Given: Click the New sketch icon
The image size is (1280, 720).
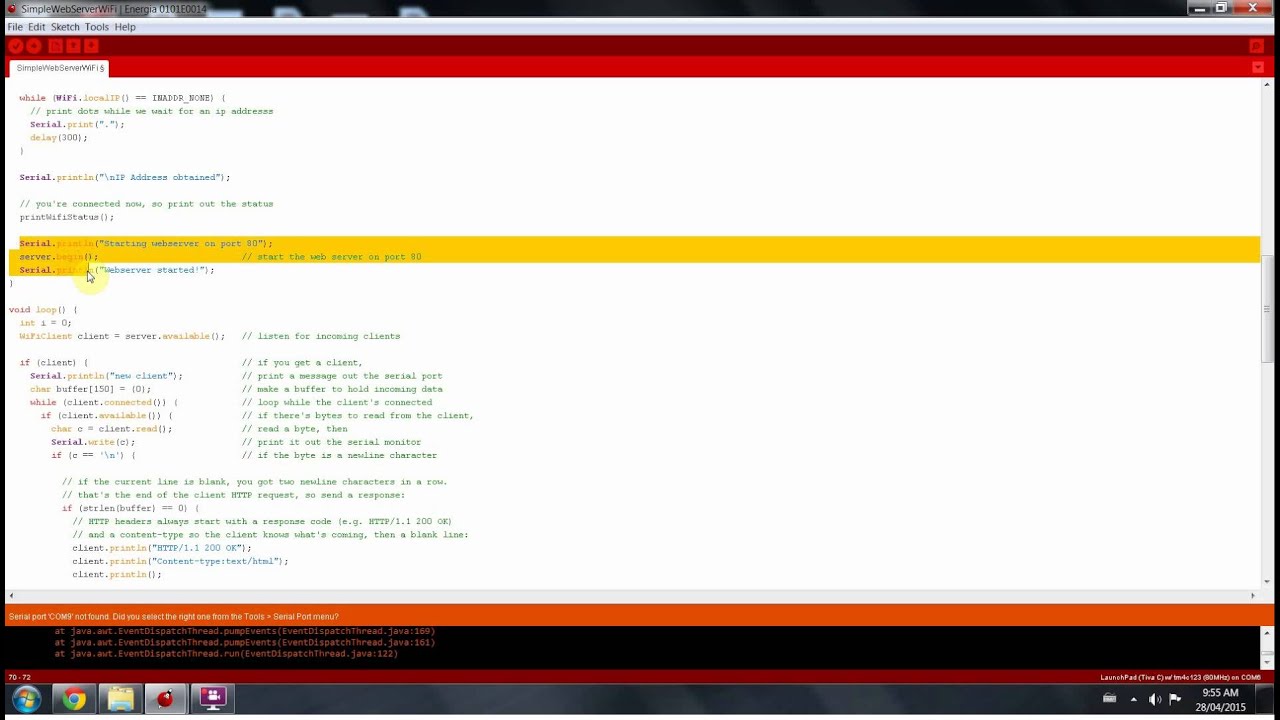Looking at the screenshot, I should pyautogui.click(x=56, y=46).
